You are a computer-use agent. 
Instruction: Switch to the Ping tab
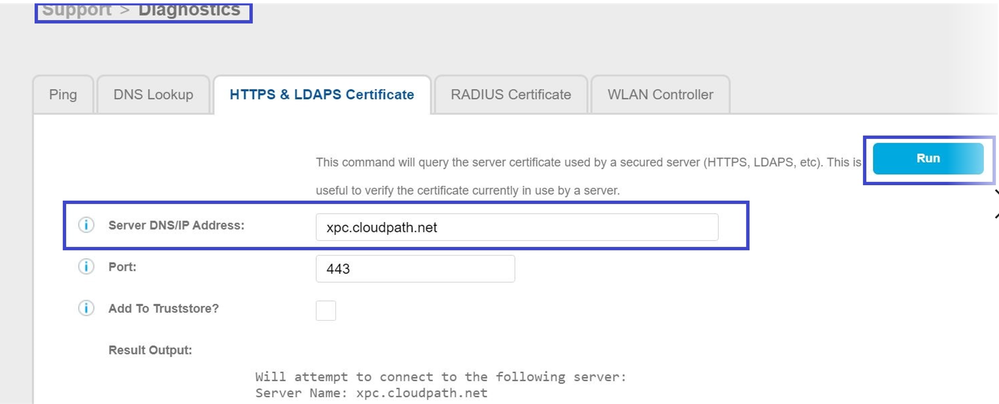pos(63,95)
